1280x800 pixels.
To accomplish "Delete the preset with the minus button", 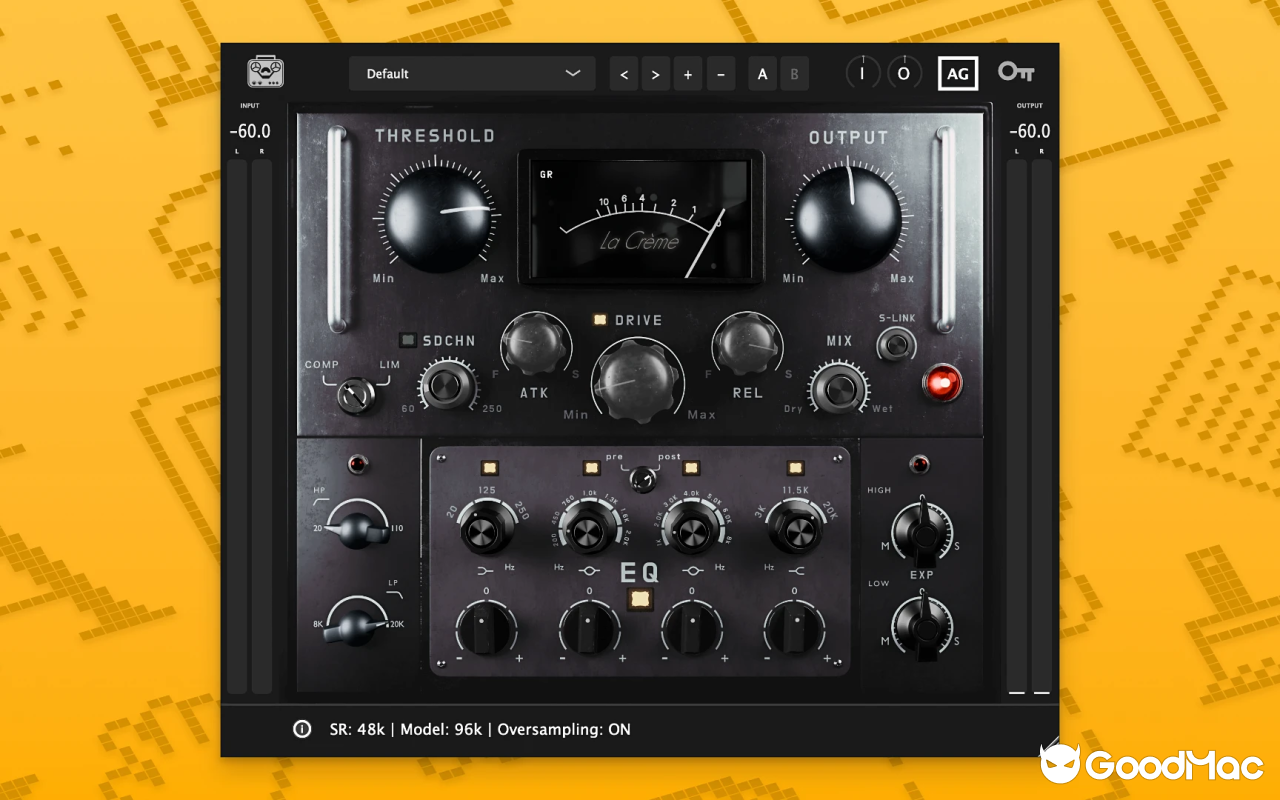I will 721,73.
